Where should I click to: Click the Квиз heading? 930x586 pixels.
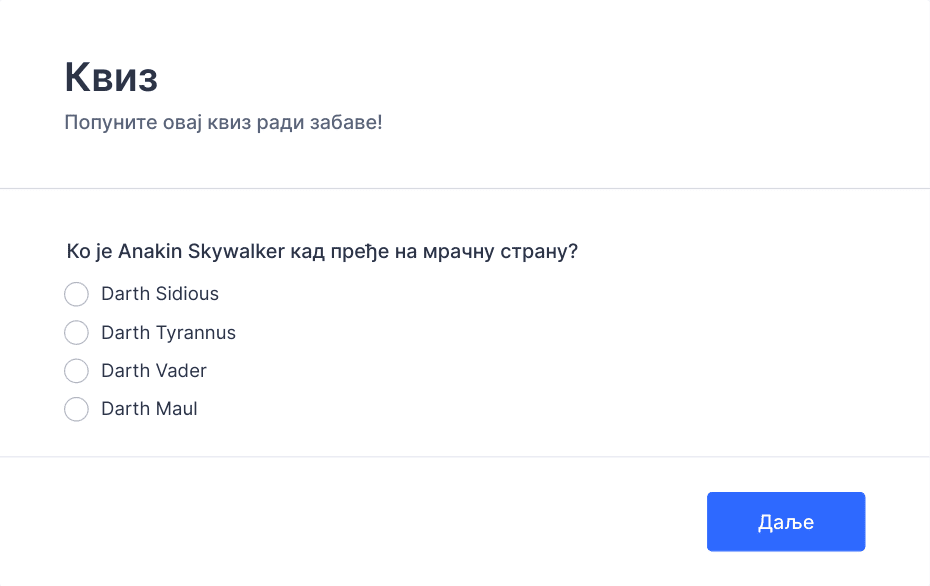(x=112, y=77)
